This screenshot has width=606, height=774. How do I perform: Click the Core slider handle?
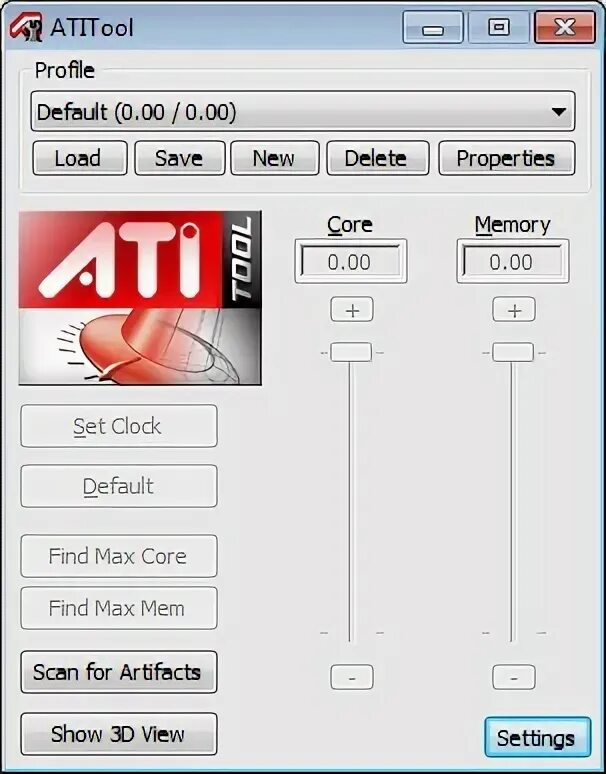(x=351, y=352)
